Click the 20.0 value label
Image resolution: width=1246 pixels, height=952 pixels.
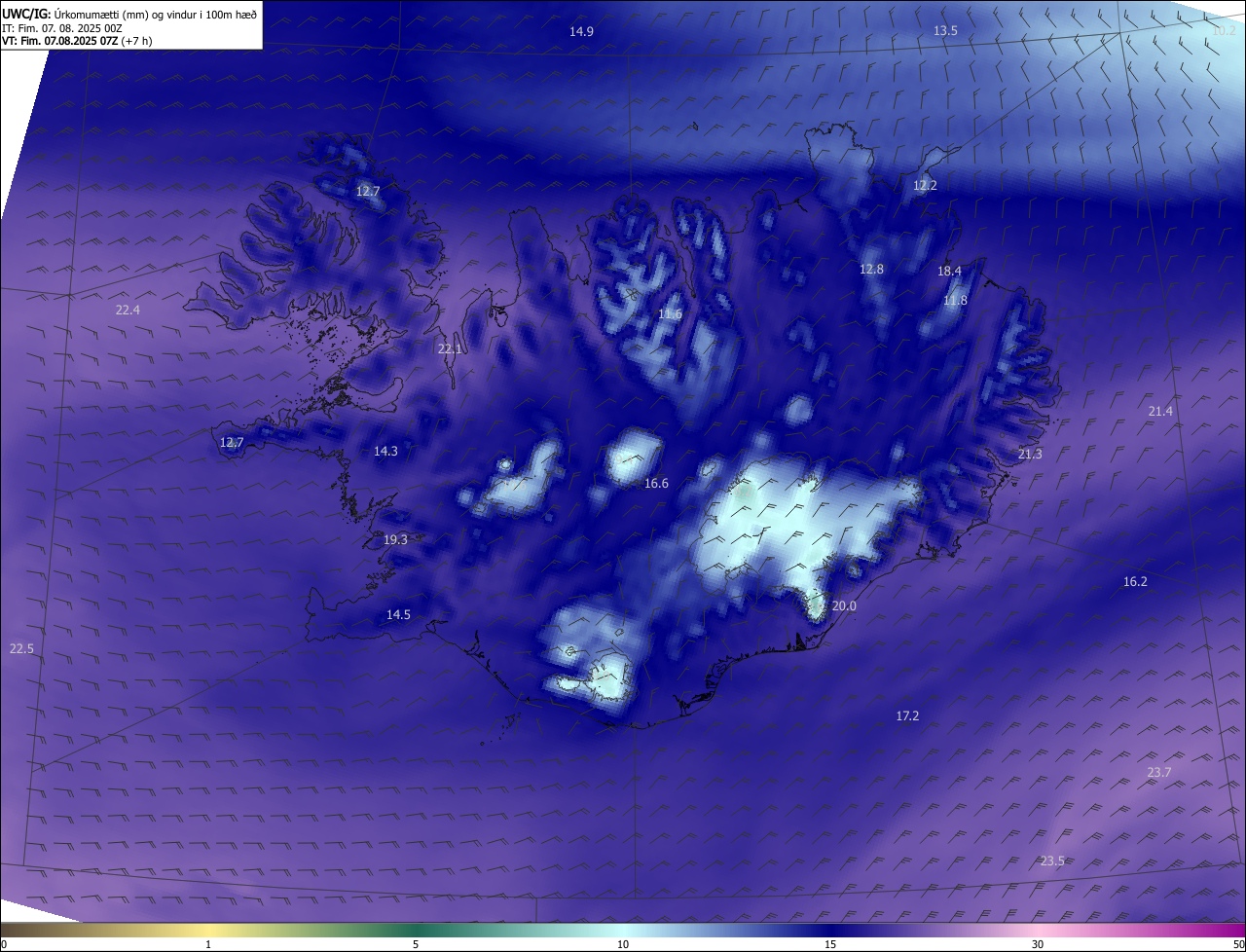coord(844,605)
